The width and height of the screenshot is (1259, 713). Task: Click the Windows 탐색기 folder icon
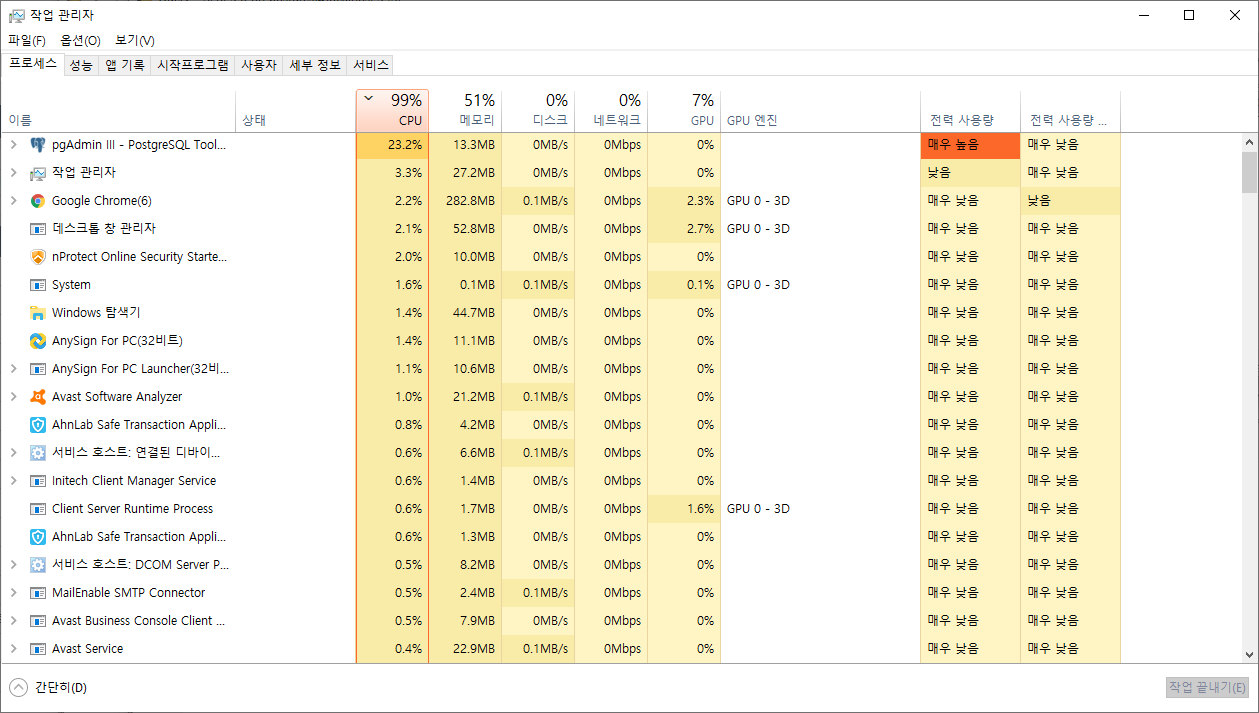[38, 313]
